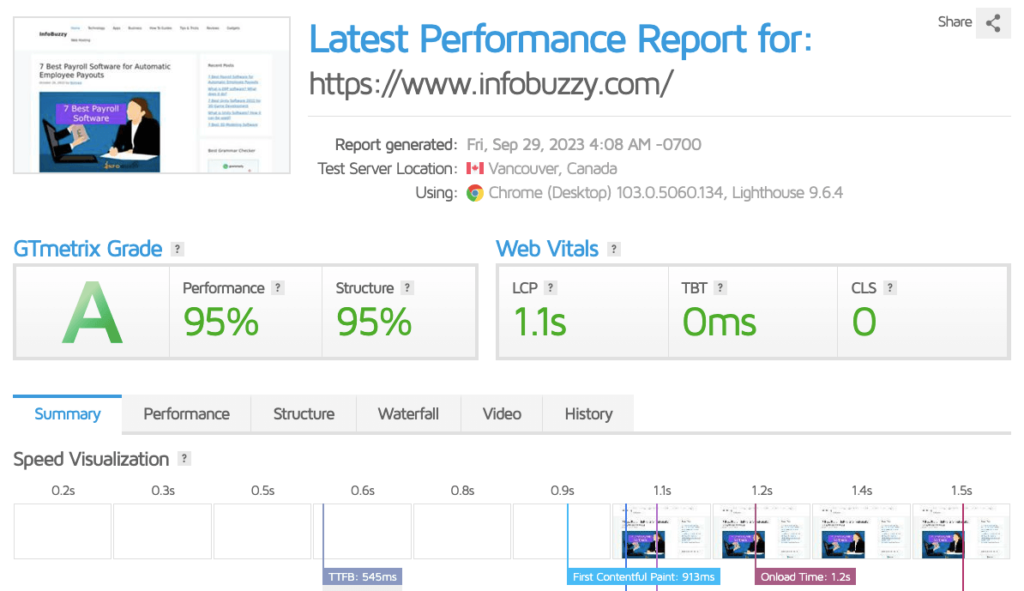Open help icon next to GTmetrix Grade
The image size is (1024, 591).
pyautogui.click(x=177, y=249)
